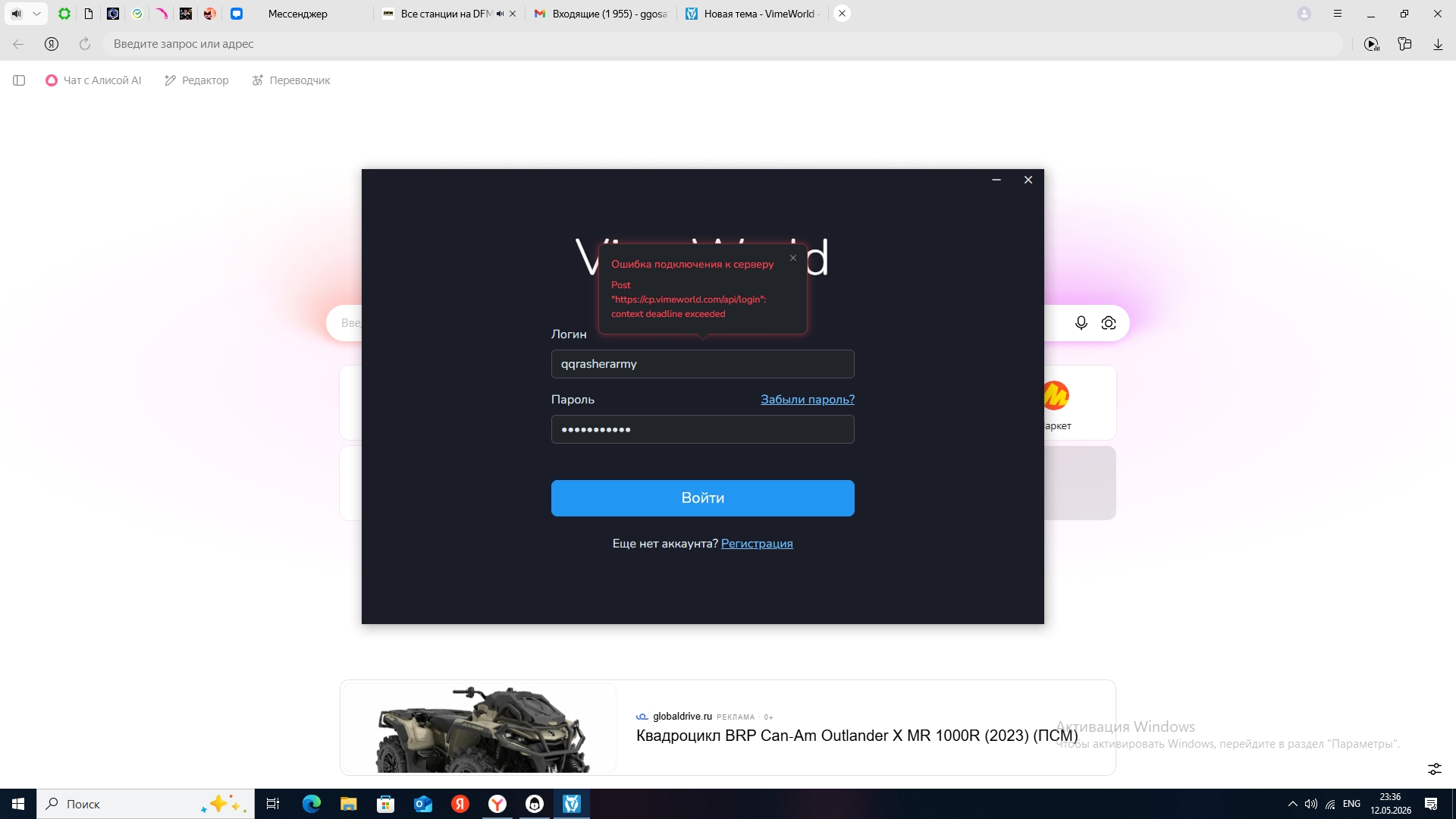1456x819 pixels.
Task: Open the red Yandex 'Я' taskbar icon
Action: (460, 804)
